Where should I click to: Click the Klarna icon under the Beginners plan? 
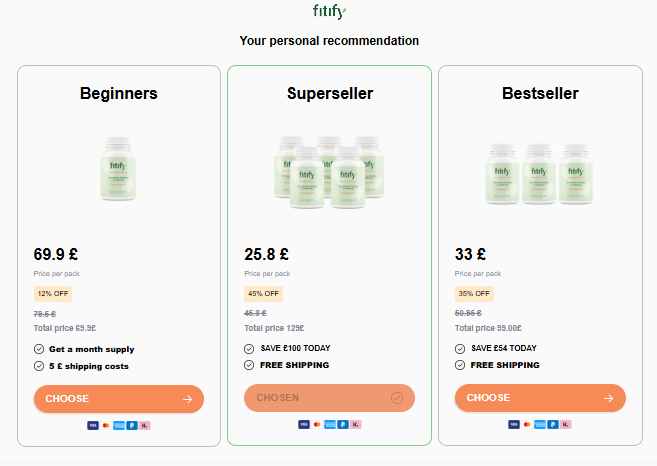pyautogui.click(x=145, y=425)
